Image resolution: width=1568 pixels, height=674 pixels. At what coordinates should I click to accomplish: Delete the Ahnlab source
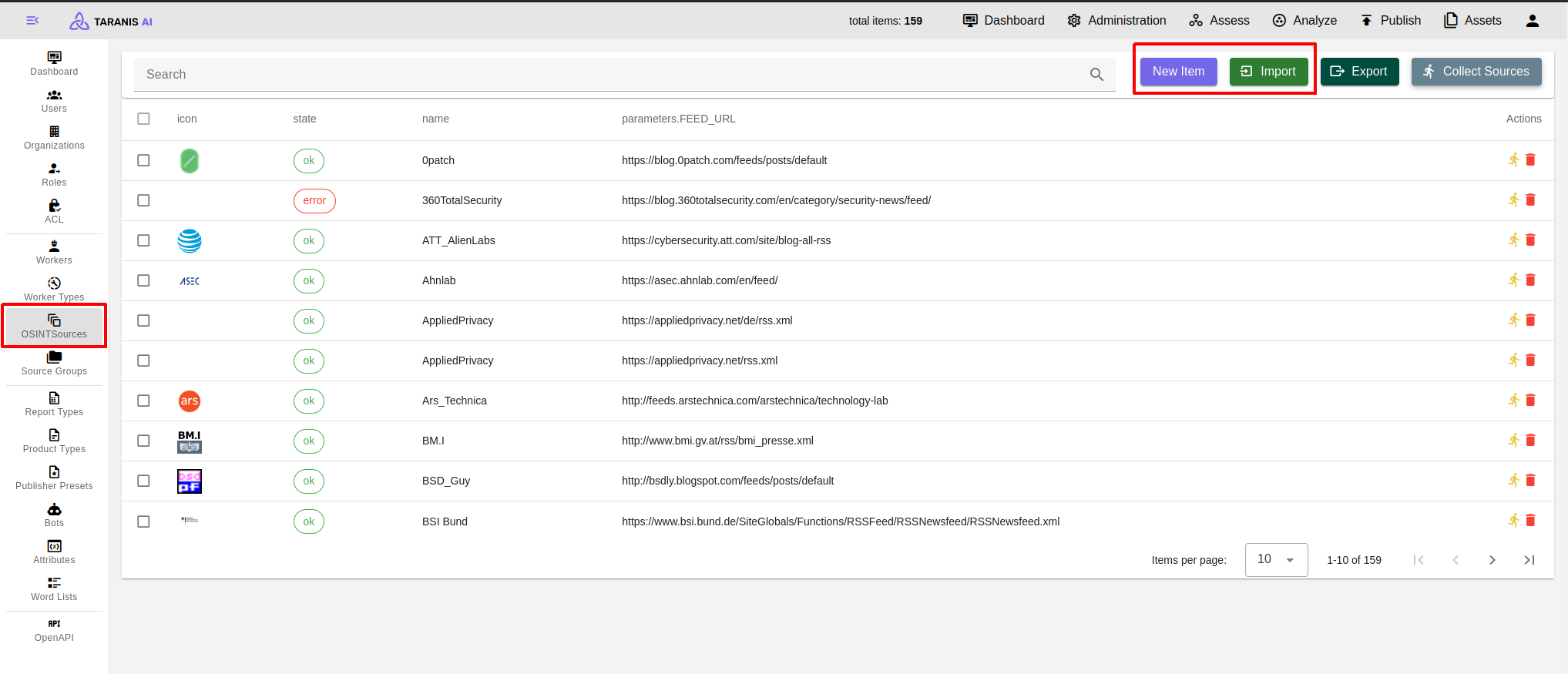tap(1530, 280)
